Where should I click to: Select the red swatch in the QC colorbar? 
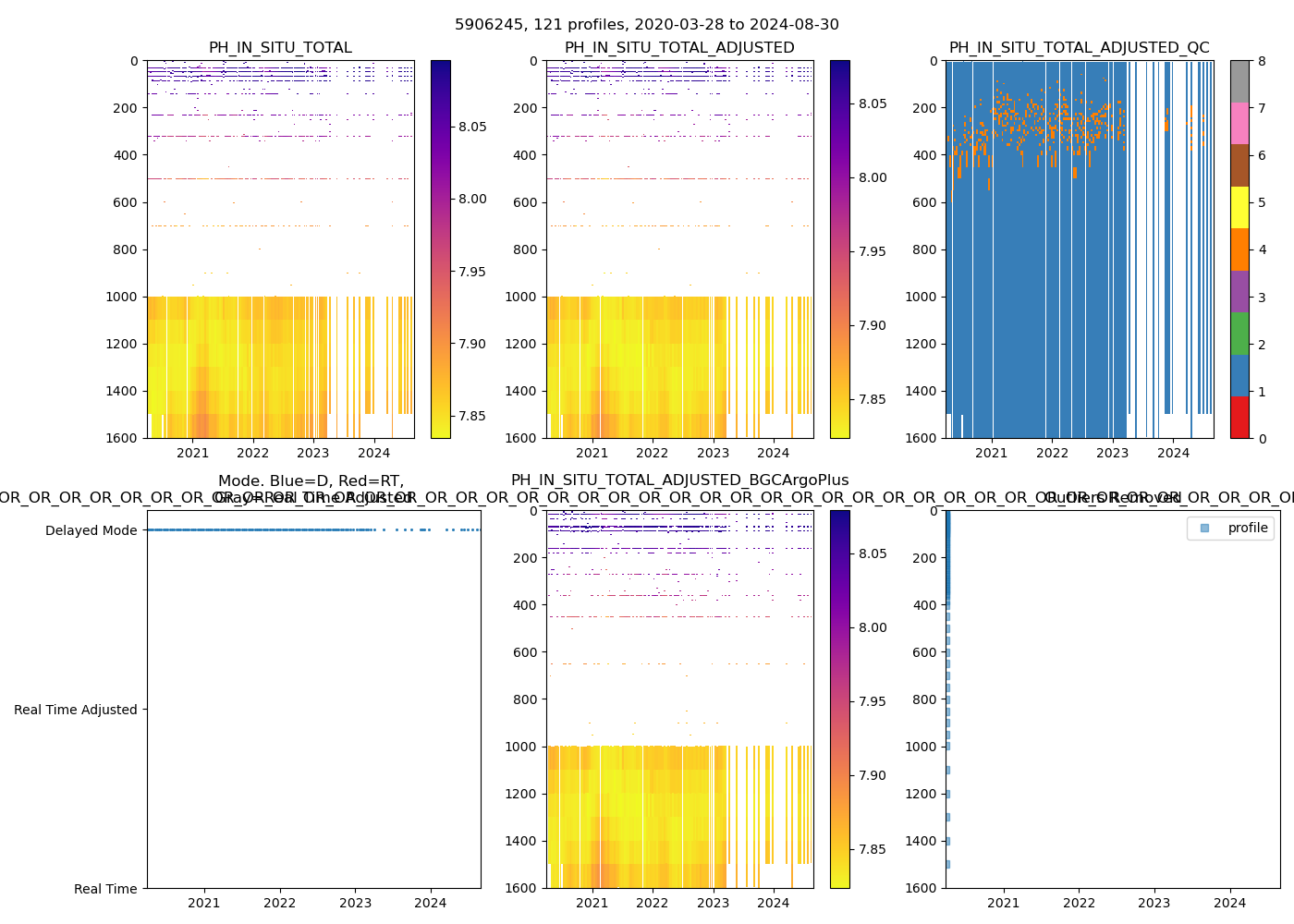(1239, 418)
